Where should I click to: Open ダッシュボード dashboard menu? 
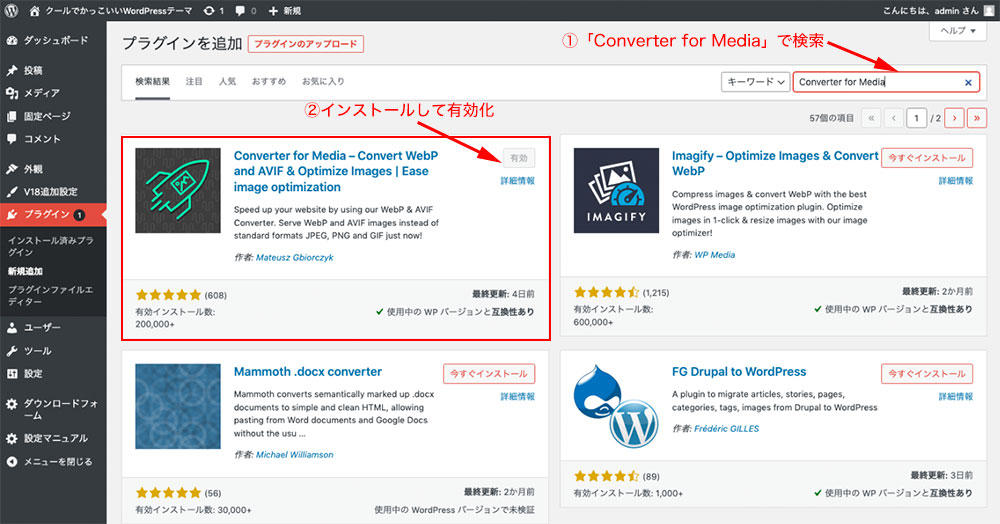53,40
